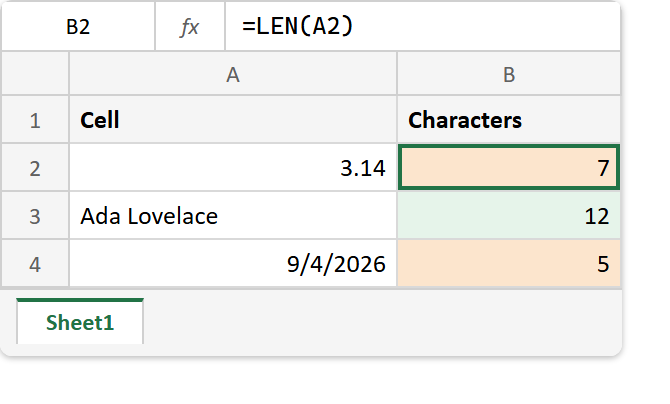
Task: Click the cell labeled Cell
Action: [x=233, y=120]
